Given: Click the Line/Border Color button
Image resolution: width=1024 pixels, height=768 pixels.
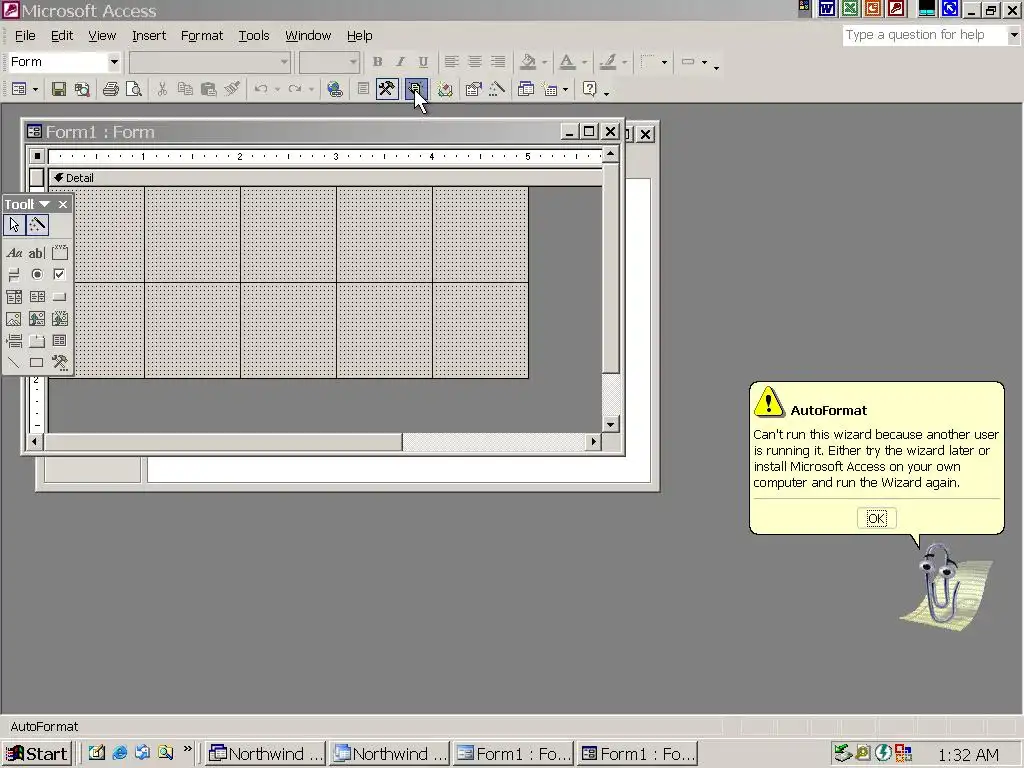Looking at the screenshot, I should 608,62.
